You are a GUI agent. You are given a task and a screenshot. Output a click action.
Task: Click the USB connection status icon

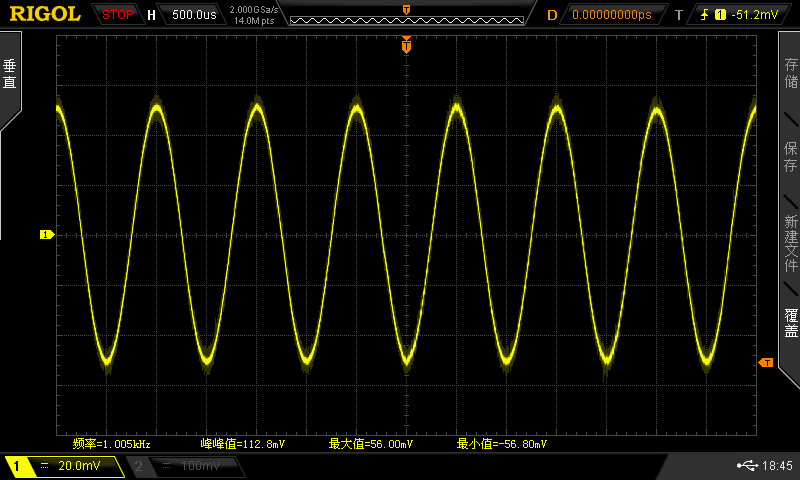click(747, 465)
